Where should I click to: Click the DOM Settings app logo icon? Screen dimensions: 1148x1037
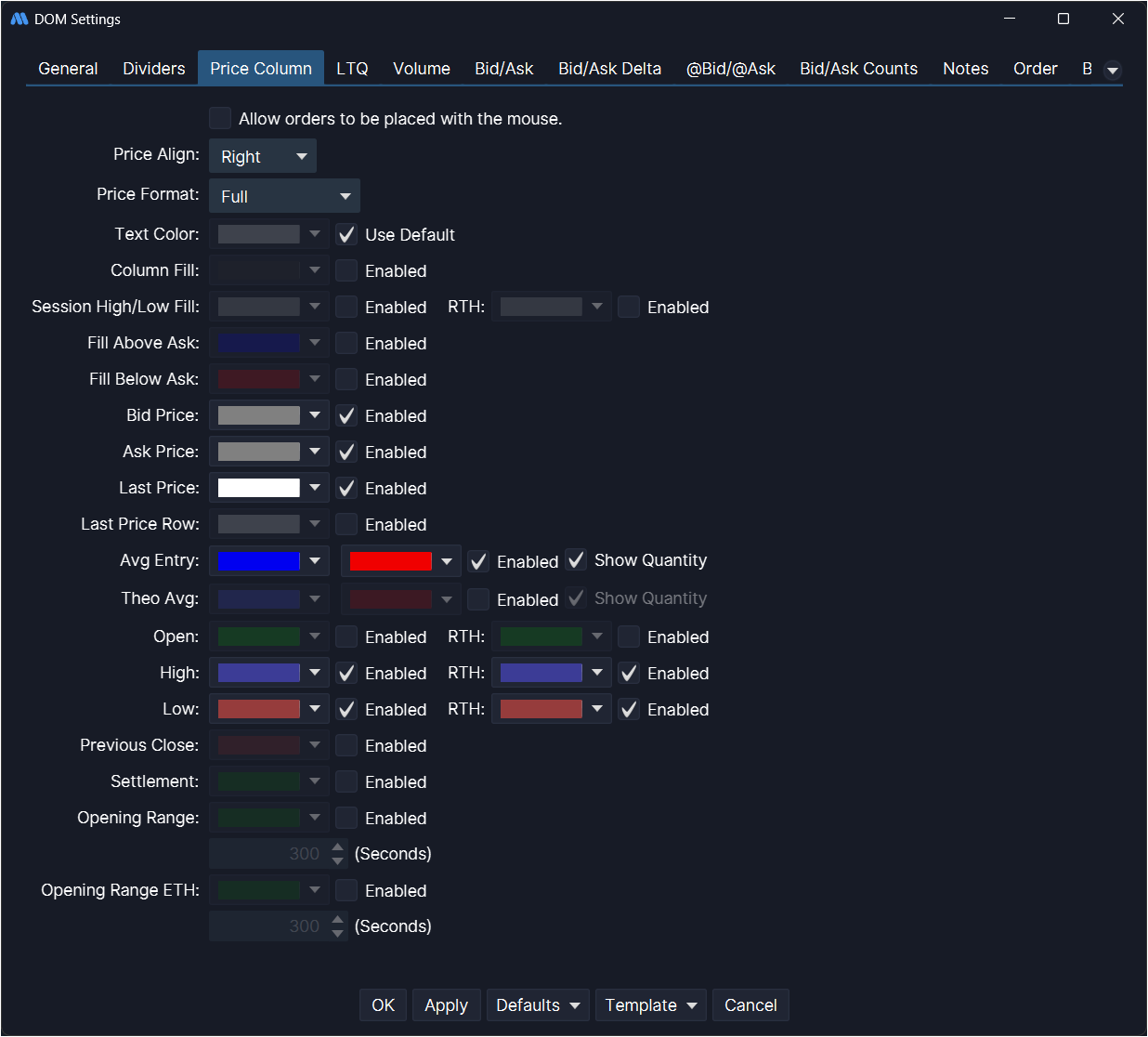coord(20,19)
